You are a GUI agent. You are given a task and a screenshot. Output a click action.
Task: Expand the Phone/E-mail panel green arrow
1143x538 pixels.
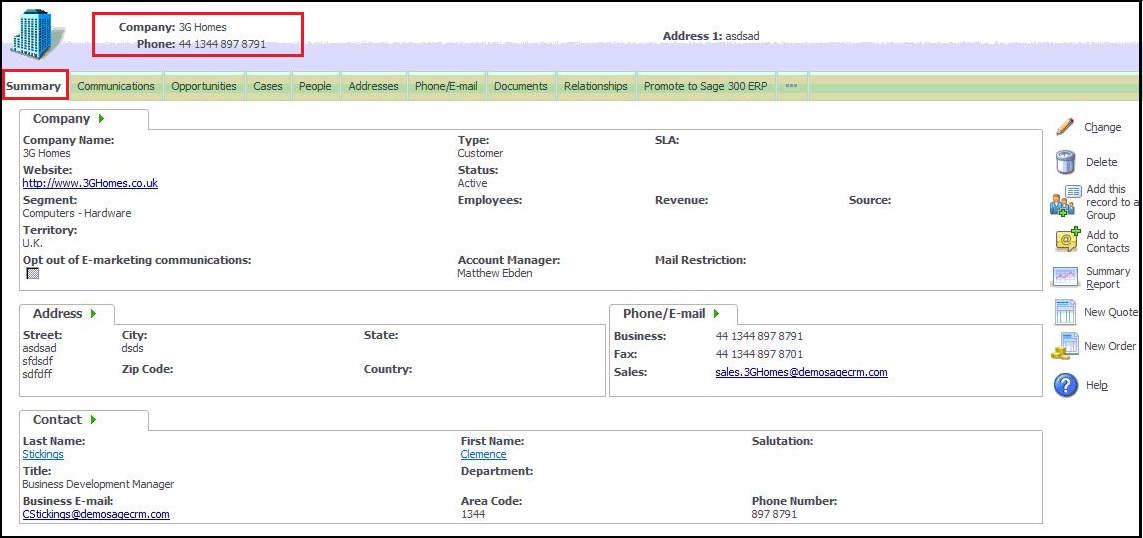tap(717, 313)
